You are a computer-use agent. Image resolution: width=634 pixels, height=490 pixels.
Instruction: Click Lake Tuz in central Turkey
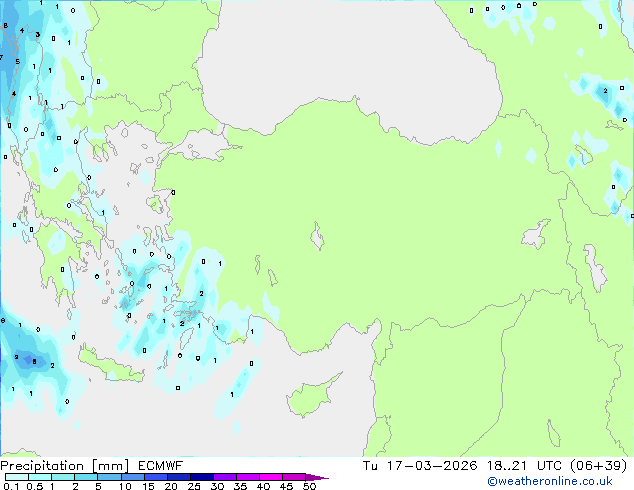coord(318,238)
